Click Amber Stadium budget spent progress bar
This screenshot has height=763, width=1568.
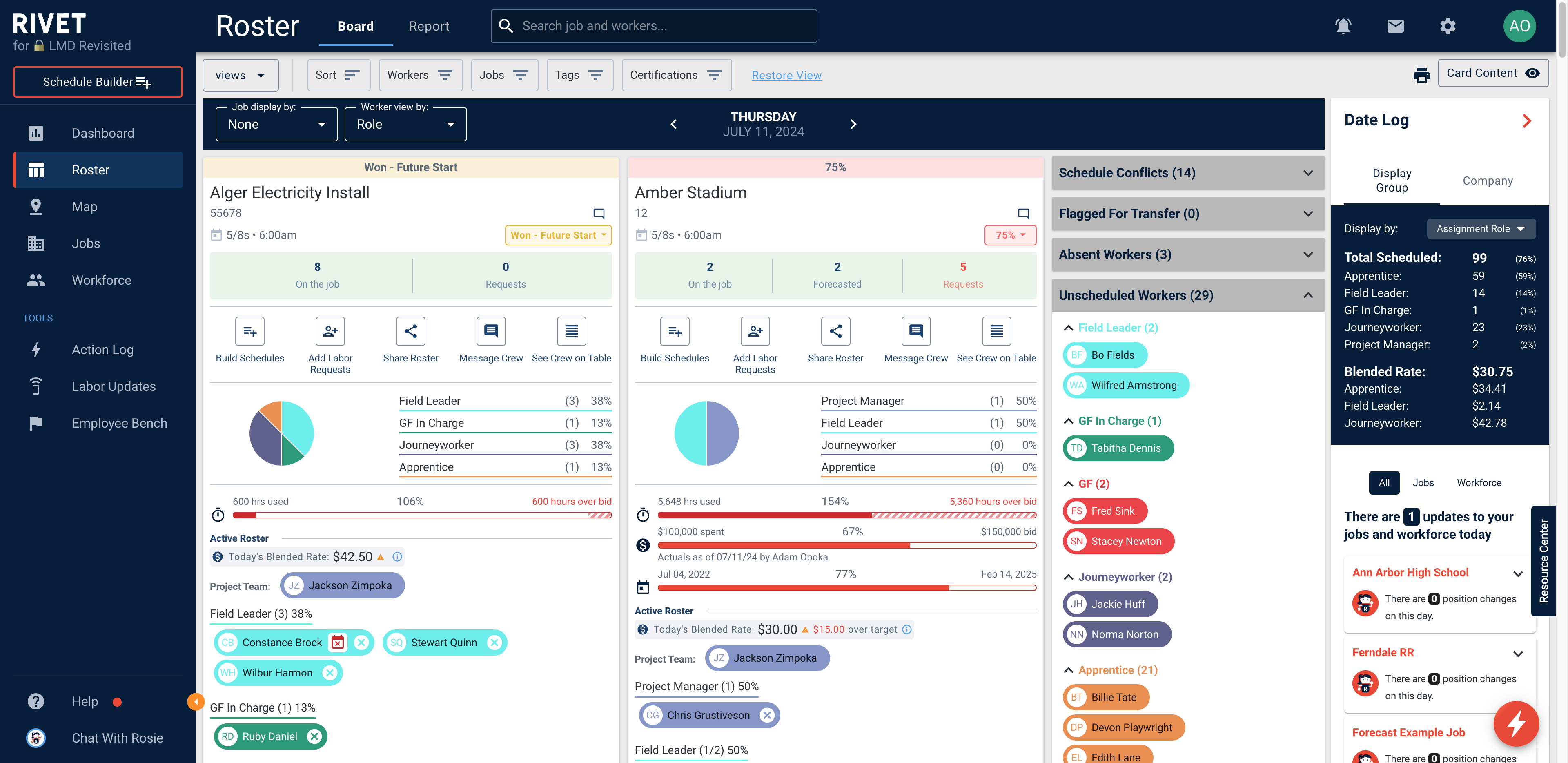pos(847,545)
